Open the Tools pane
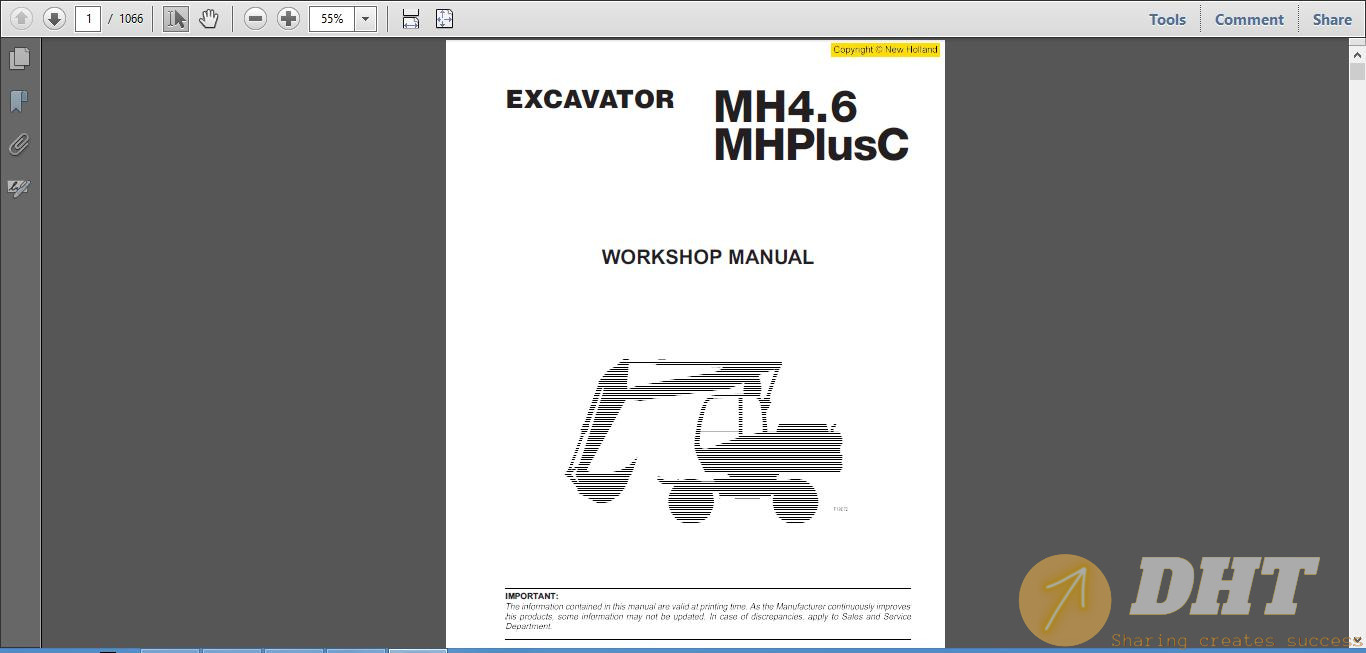This screenshot has width=1366, height=653. (1167, 19)
